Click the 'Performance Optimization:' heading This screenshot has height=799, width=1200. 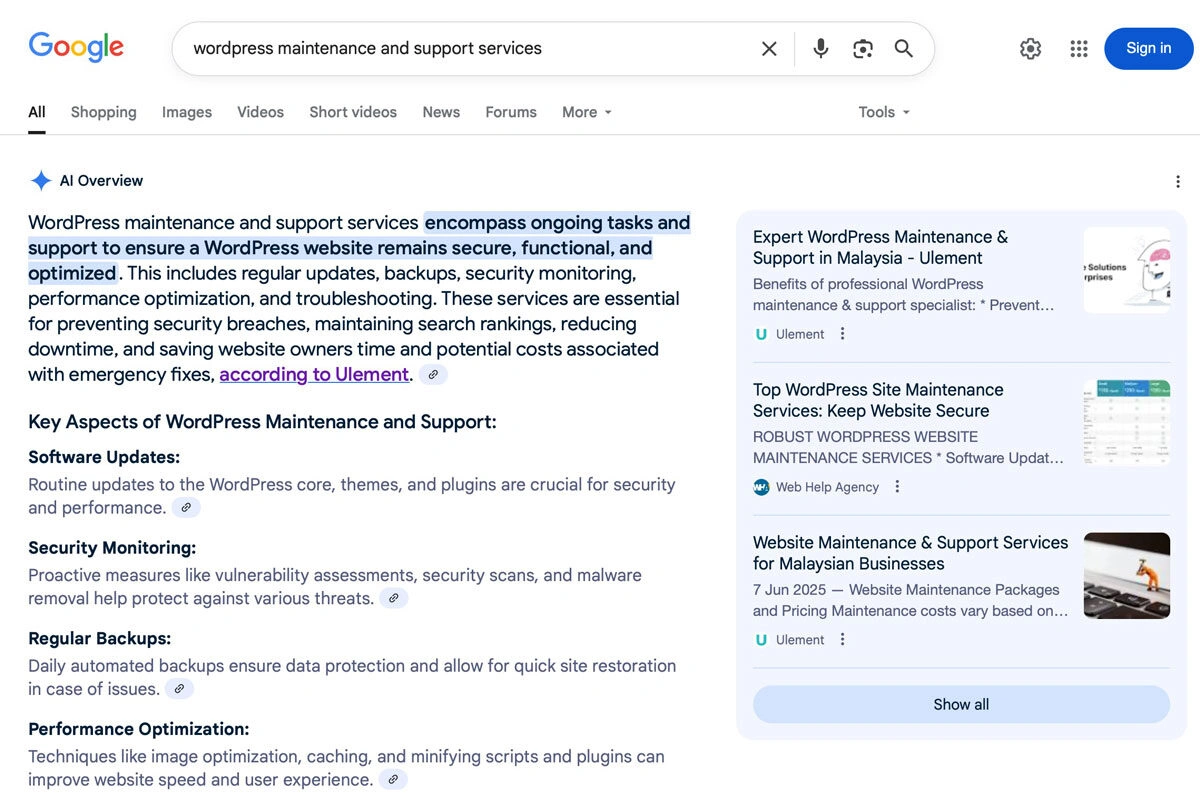139,729
